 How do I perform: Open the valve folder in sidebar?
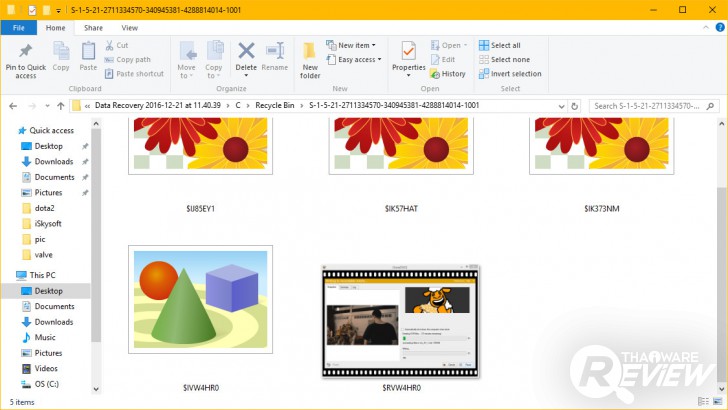pos(38,255)
